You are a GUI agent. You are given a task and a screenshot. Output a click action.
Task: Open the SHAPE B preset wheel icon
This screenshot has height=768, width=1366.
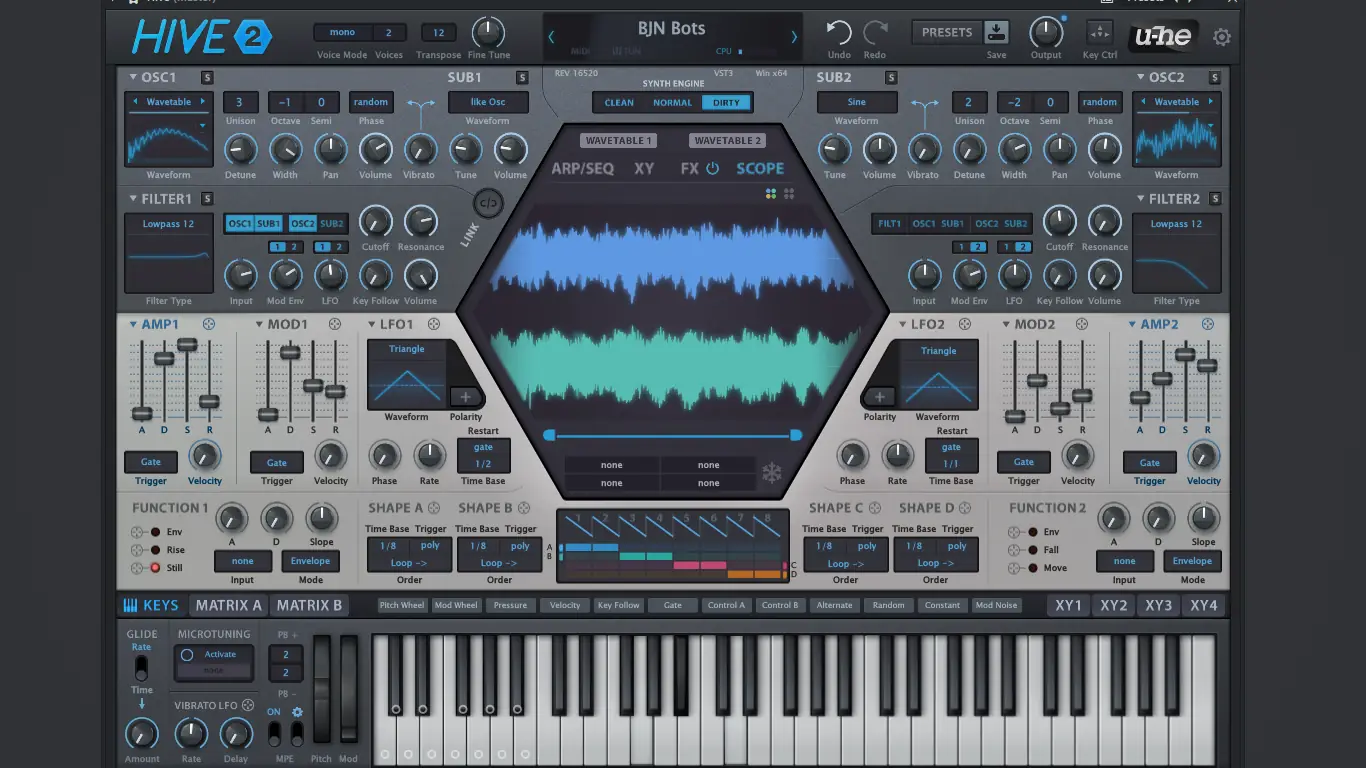pyautogui.click(x=523, y=508)
